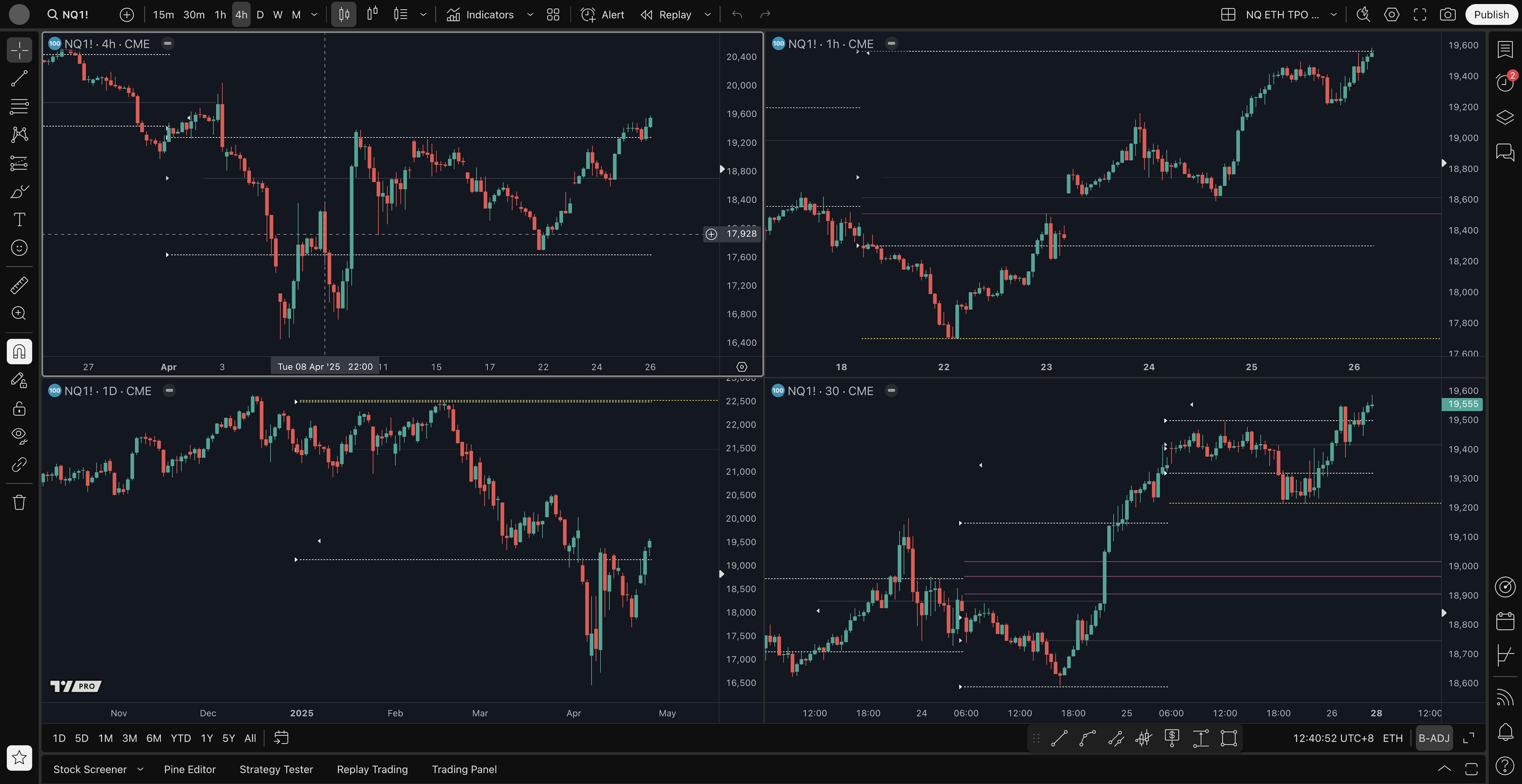Screen dimensions: 1522x784
Task: Open the Ruler measure tool
Action: point(19,286)
